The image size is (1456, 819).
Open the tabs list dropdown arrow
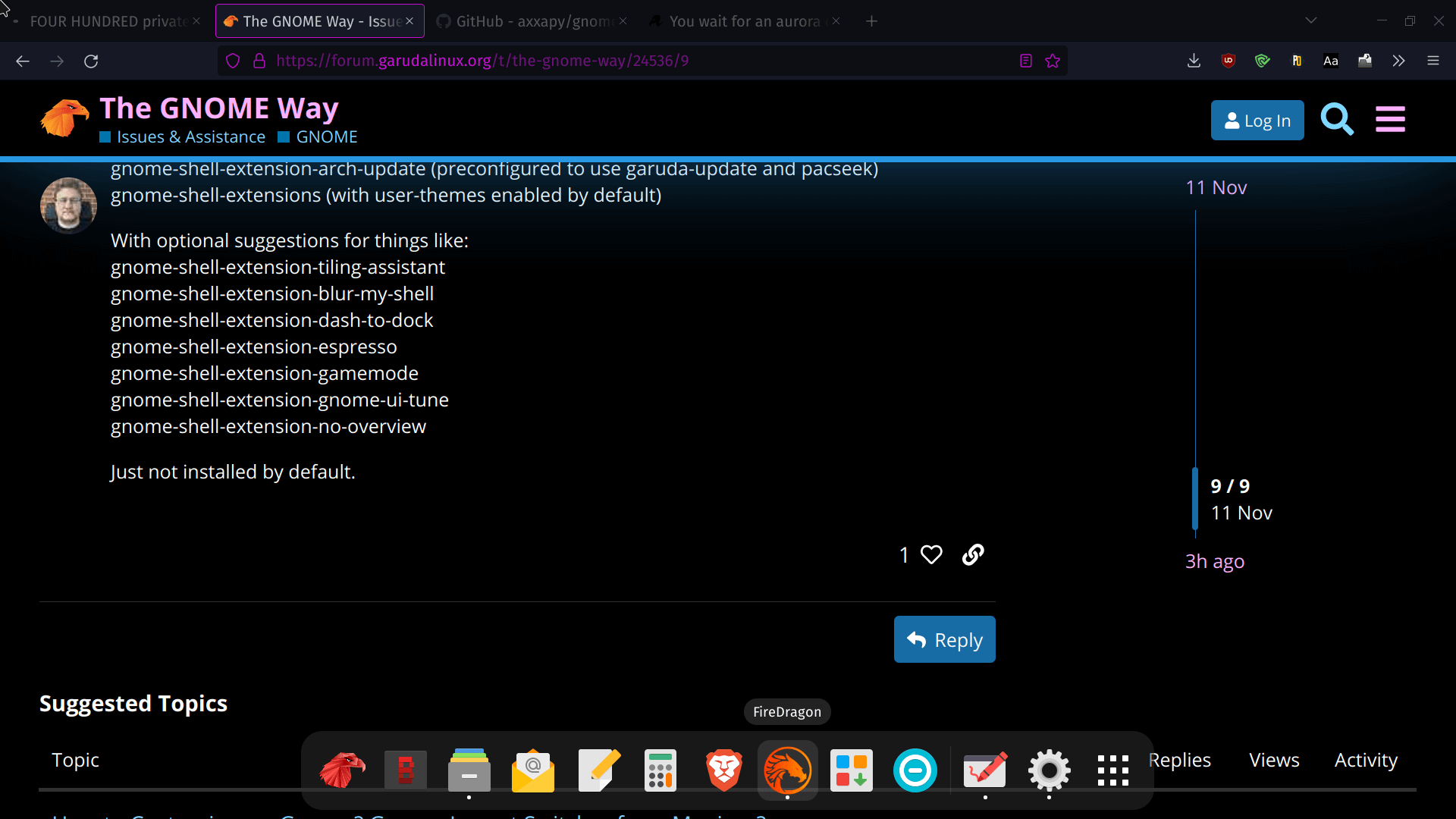point(1311,21)
